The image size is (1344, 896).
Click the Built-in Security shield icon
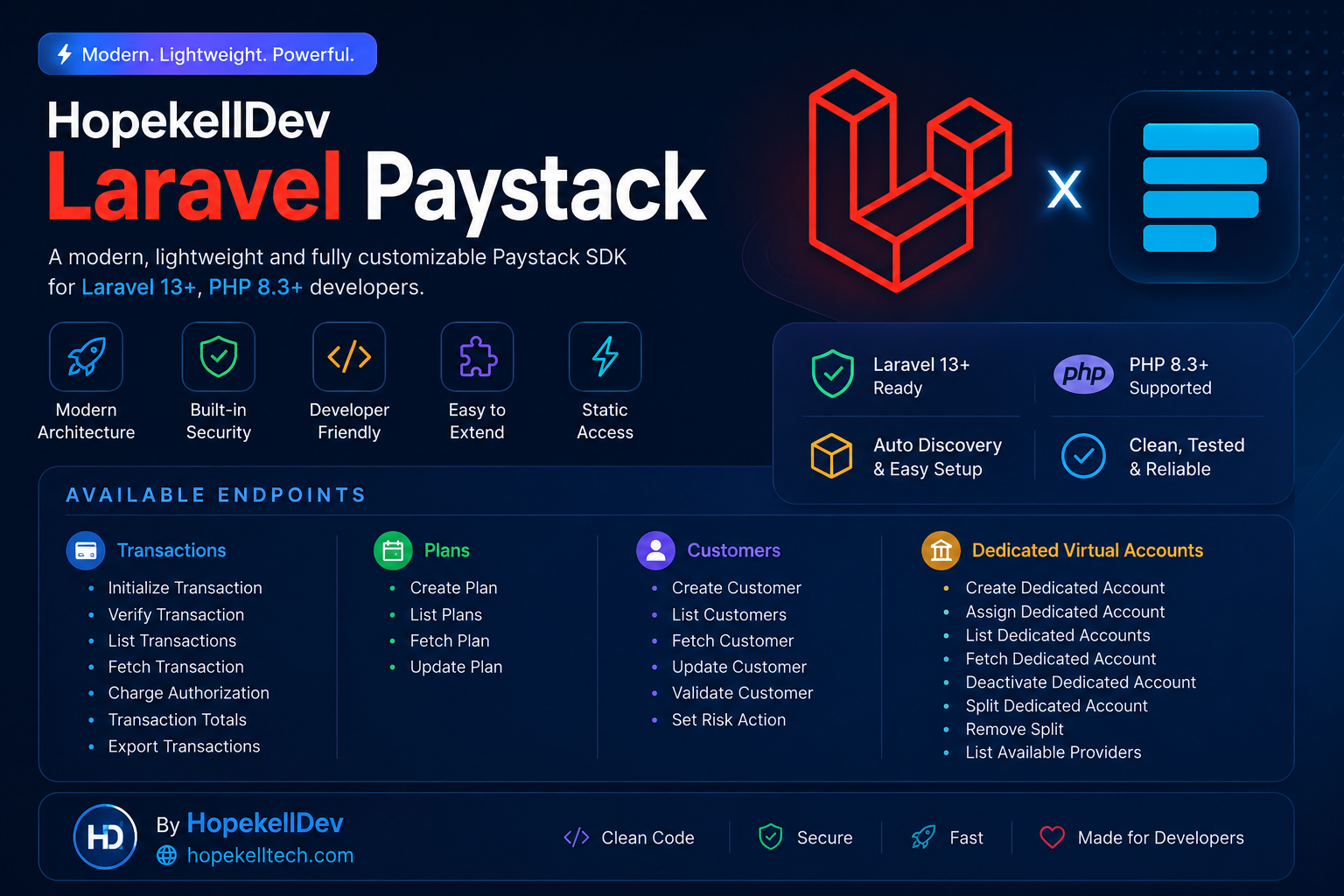(x=218, y=356)
